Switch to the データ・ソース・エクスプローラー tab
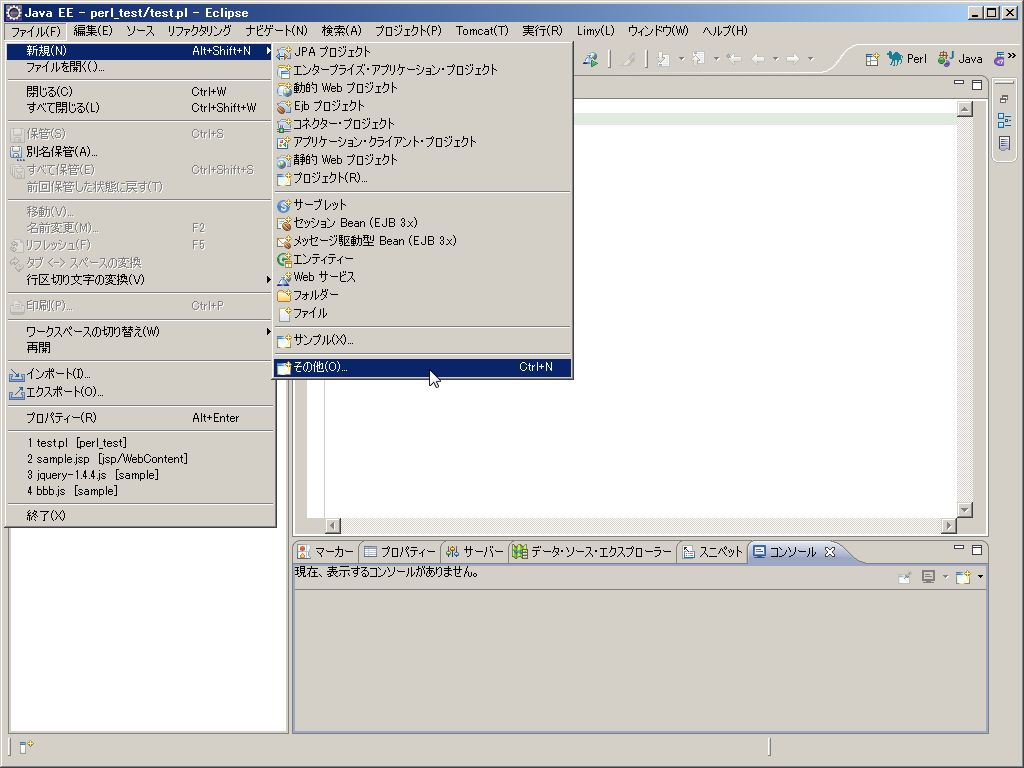The image size is (1024, 768). point(592,552)
